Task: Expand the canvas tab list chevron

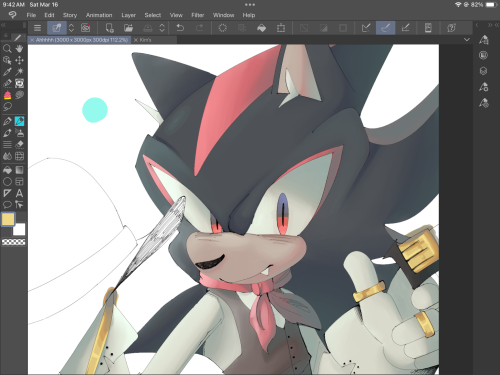Action: (467, 40)
